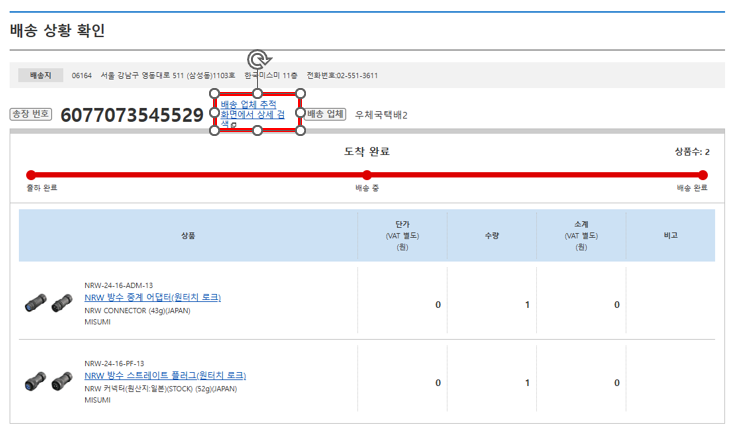The height and width of the screenshot is (433, 736).
Task: Click the 배송지 address label
Action: 41,75
